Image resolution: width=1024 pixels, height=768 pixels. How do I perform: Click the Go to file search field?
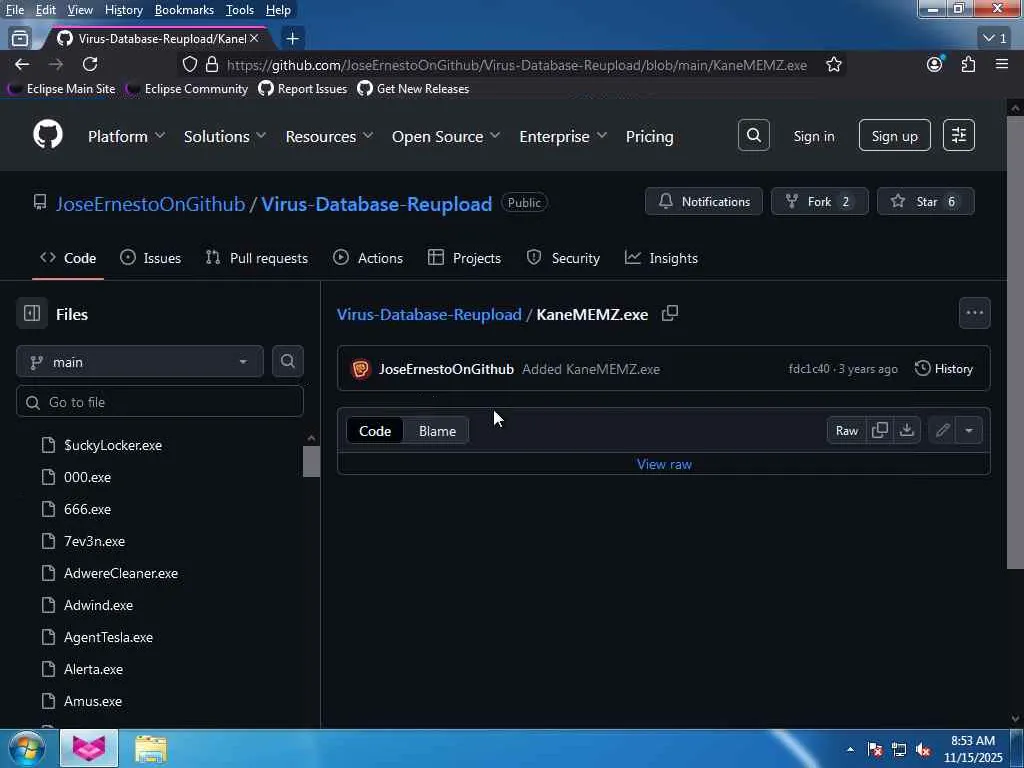pos(159,402)
